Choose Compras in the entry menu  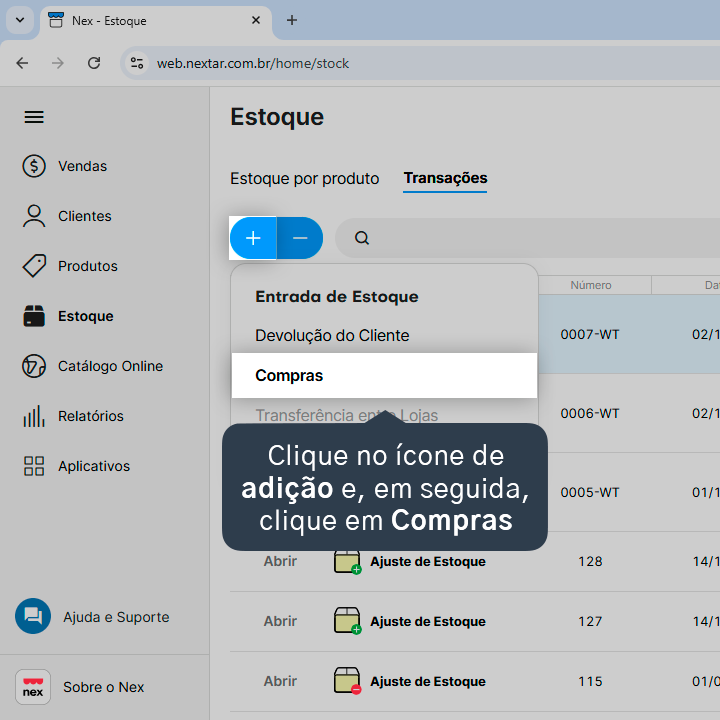point(384,376)
